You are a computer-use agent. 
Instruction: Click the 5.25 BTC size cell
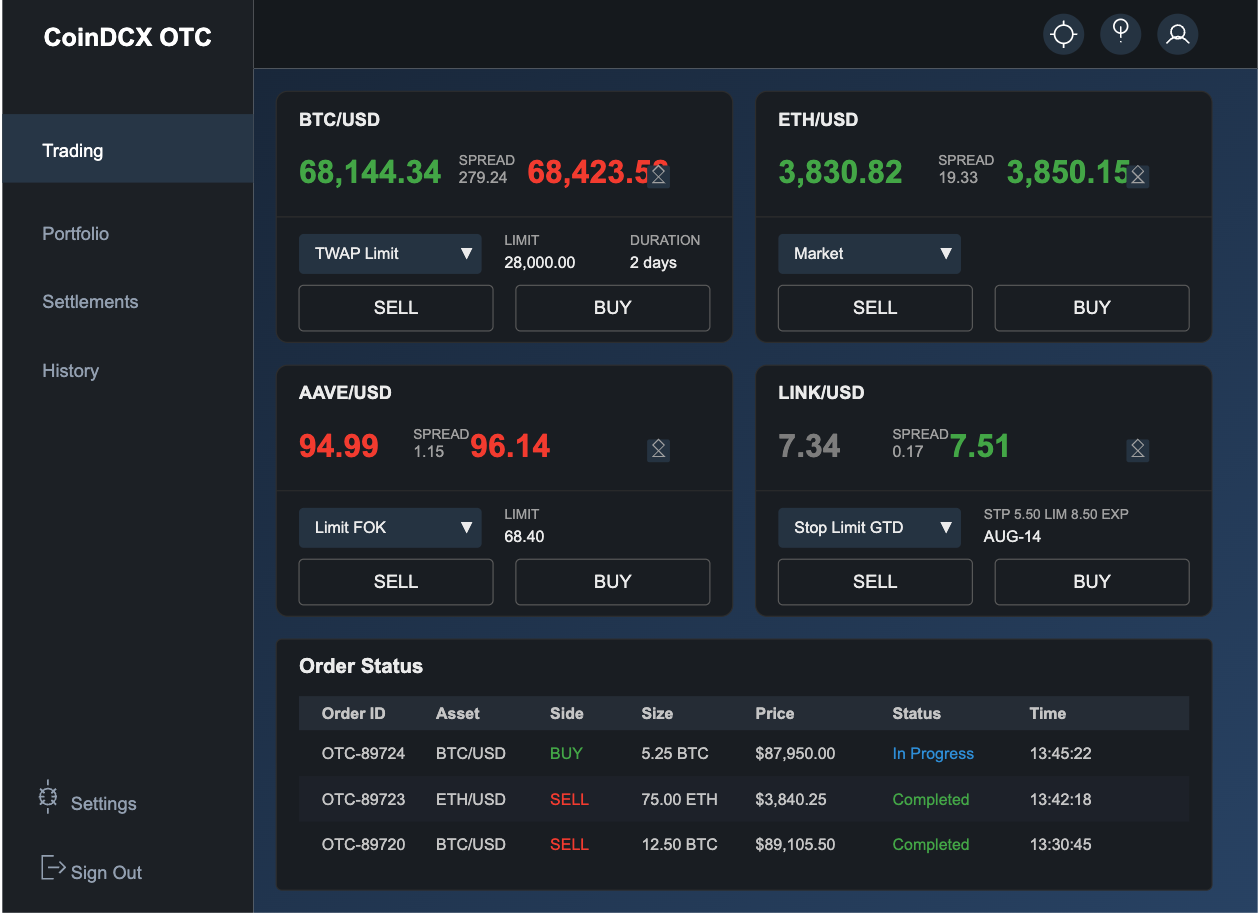pyautogui.click(x=675, y=754)
